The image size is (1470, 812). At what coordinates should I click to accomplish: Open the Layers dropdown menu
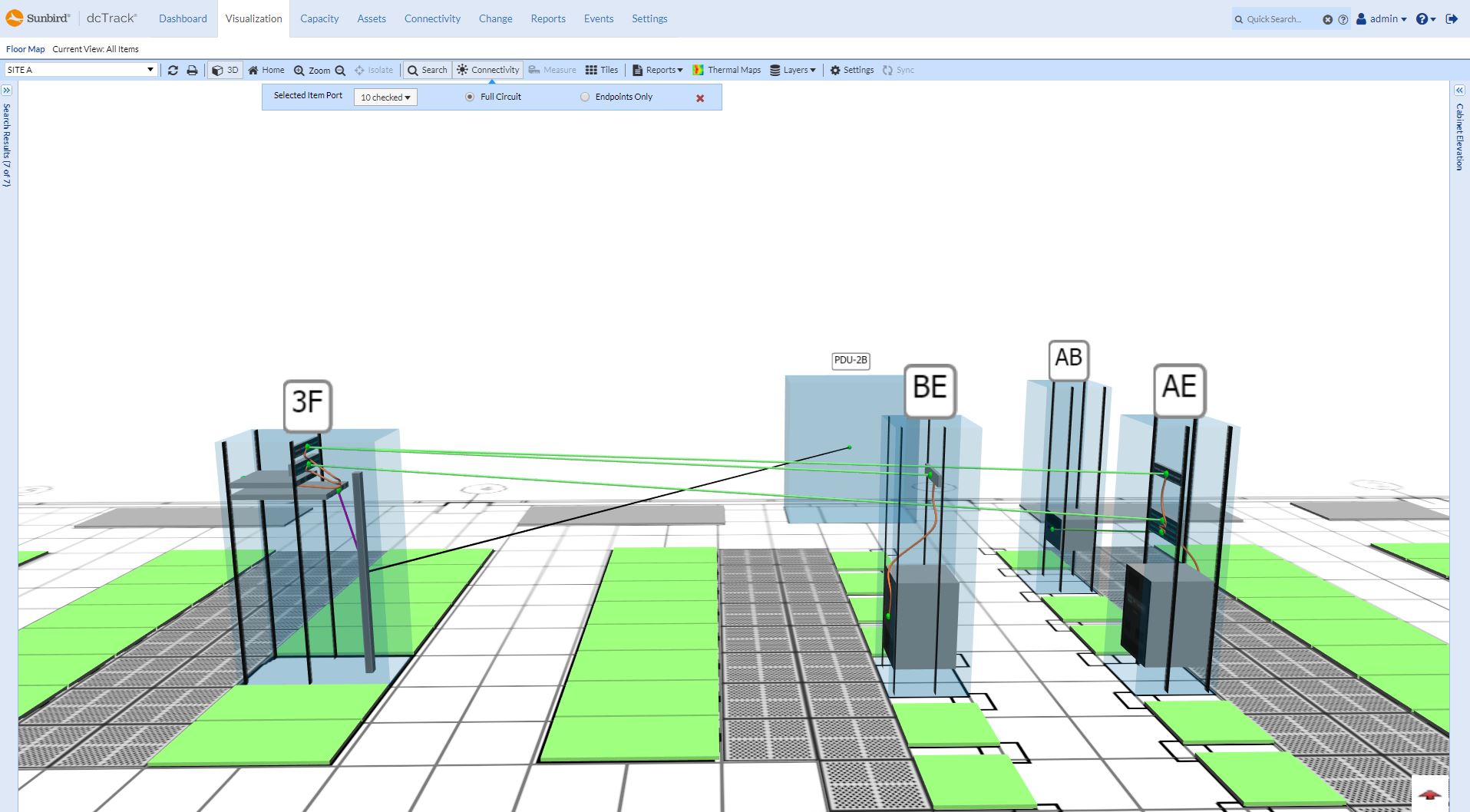794,70
